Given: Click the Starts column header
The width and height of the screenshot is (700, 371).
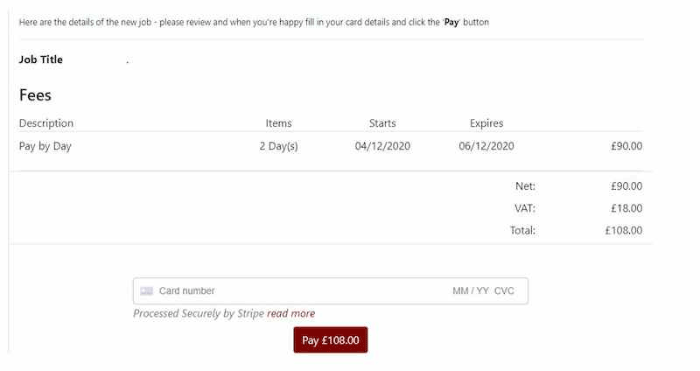Looking at the screenshot, I should (382, 123).
